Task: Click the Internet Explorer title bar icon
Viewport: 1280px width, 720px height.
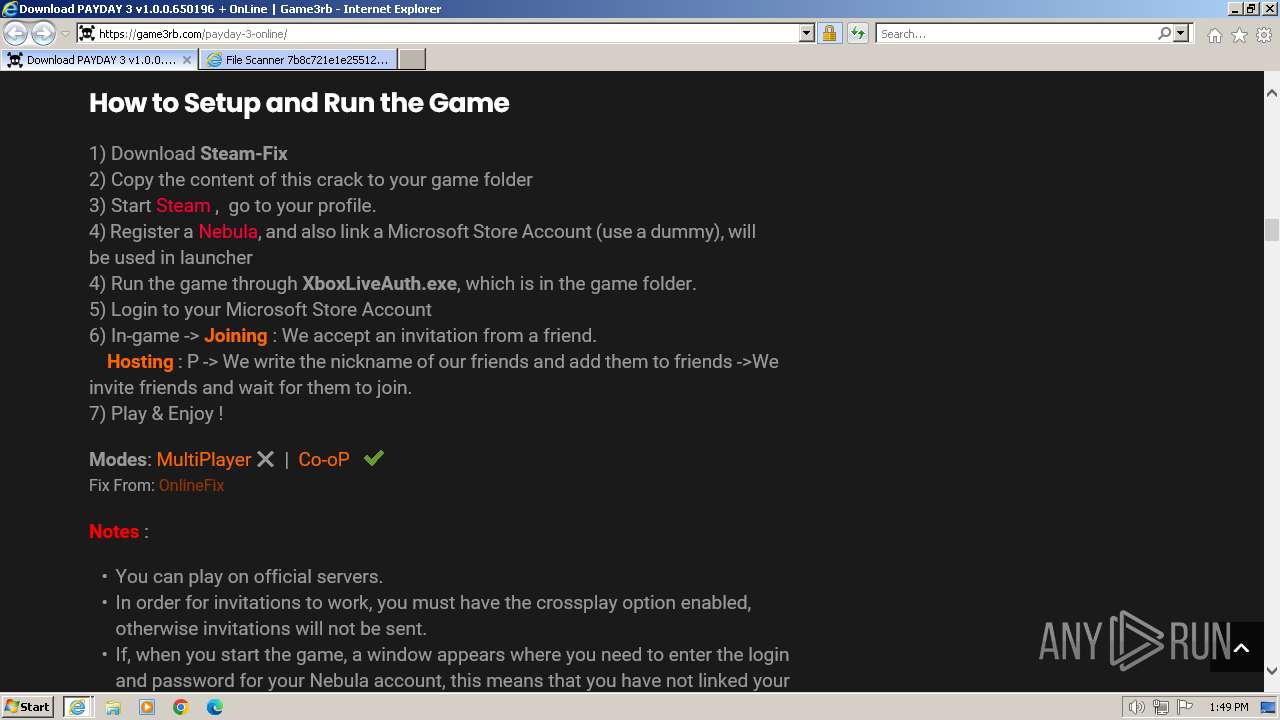Action: point(10,9)
